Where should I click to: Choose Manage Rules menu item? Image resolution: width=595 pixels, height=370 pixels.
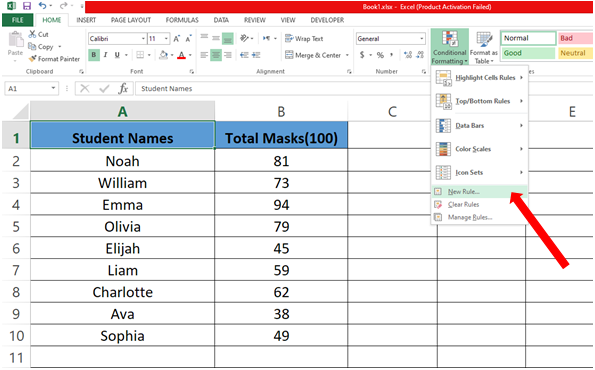(x=480, y=217)
